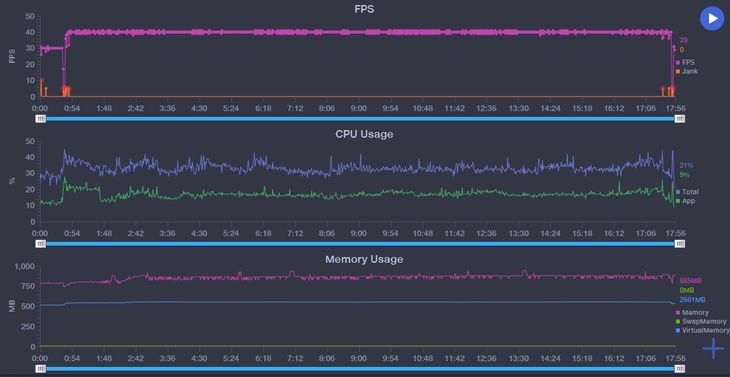Viewport: 730px width, 377px height.
Task: Click the CPU Usage chart title
Action: [364, 134]
